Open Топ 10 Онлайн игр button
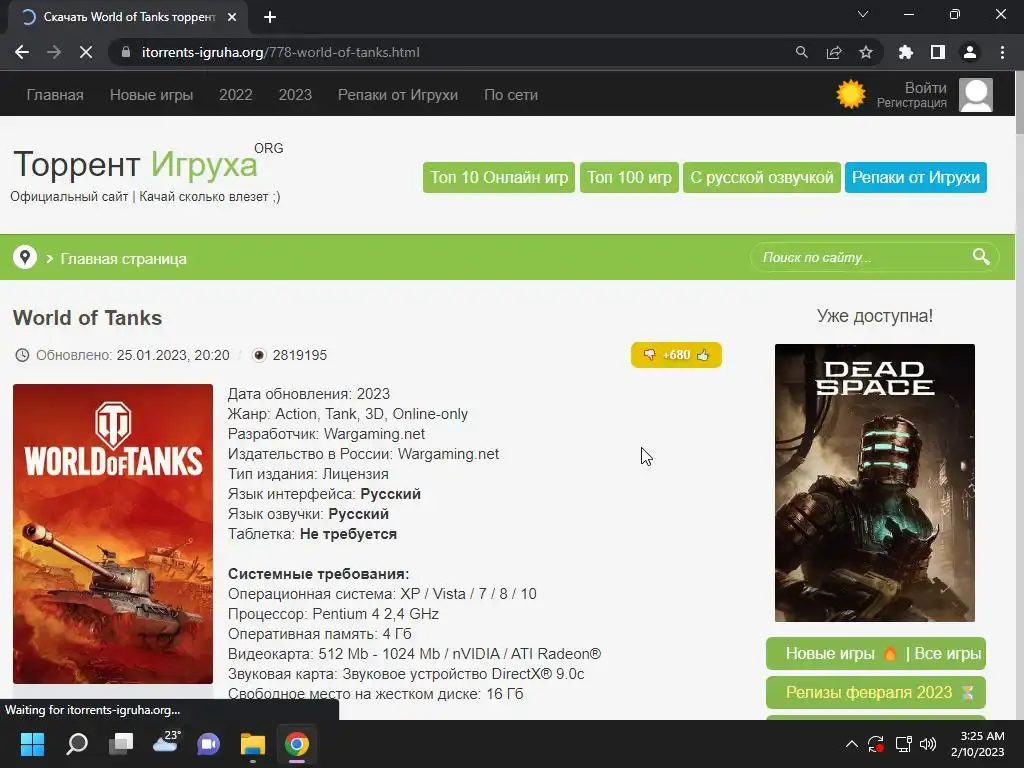The width and height of the screenshot is (1024, 768). pyautogui.click(x=499, y=177)
